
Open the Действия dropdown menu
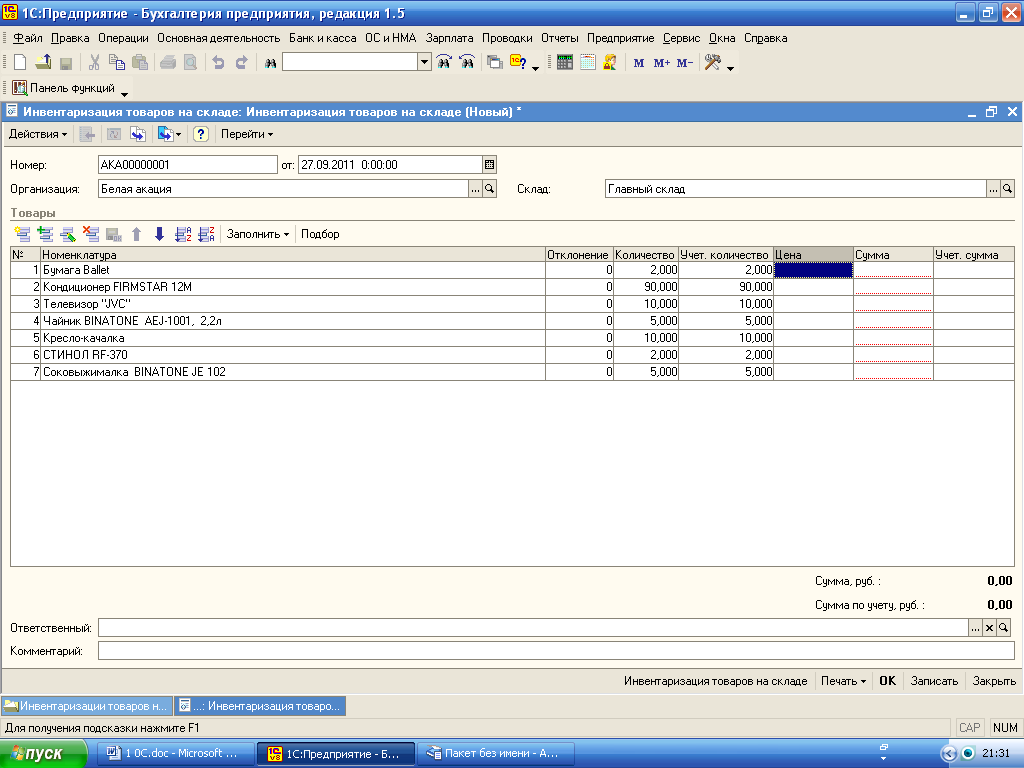(37, 134)
